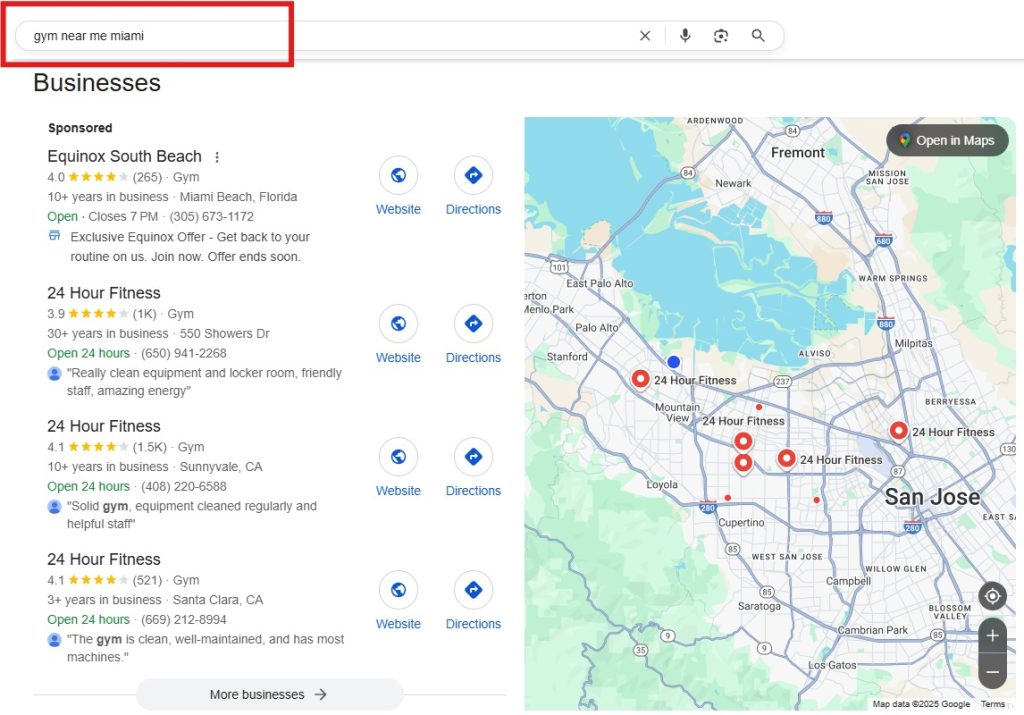Open Equinox South Beach listing title
This screenshot has height=715, width=1024.
coord(124,157)
